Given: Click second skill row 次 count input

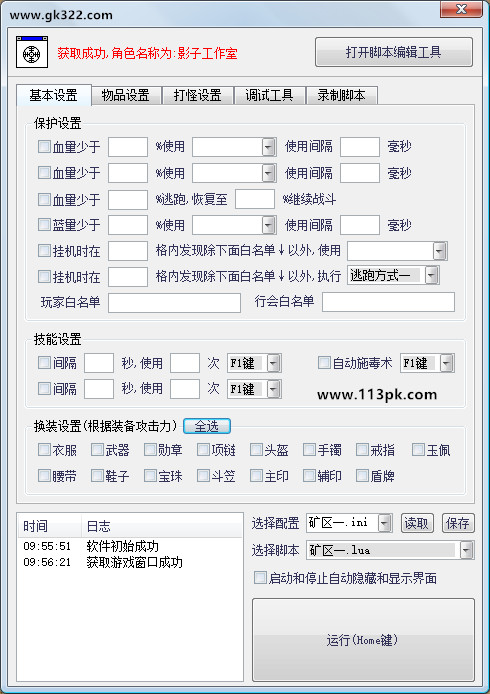Looking at the screenshot, I should 185,389.
